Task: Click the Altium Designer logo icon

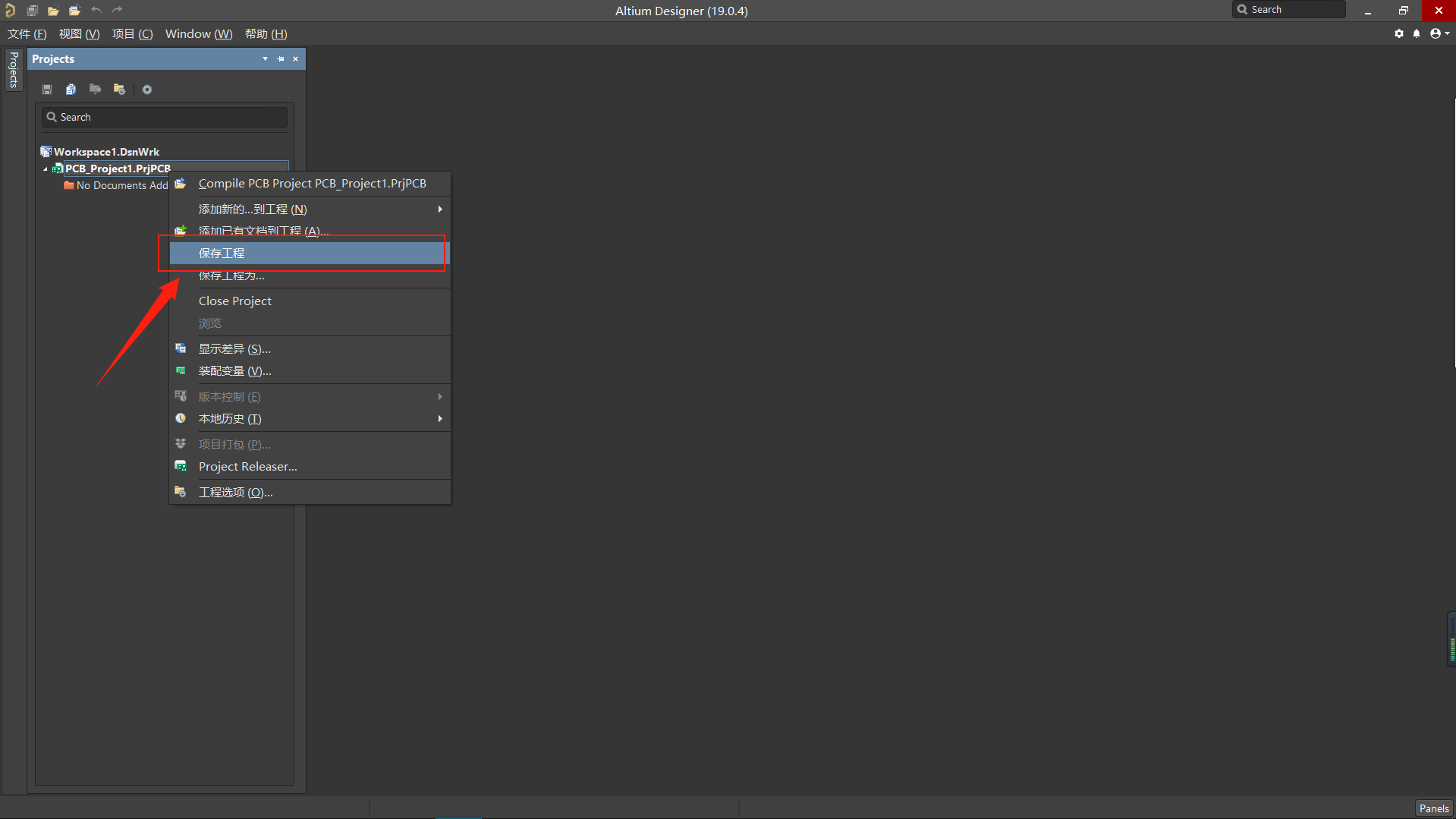Action: [10, 10]
